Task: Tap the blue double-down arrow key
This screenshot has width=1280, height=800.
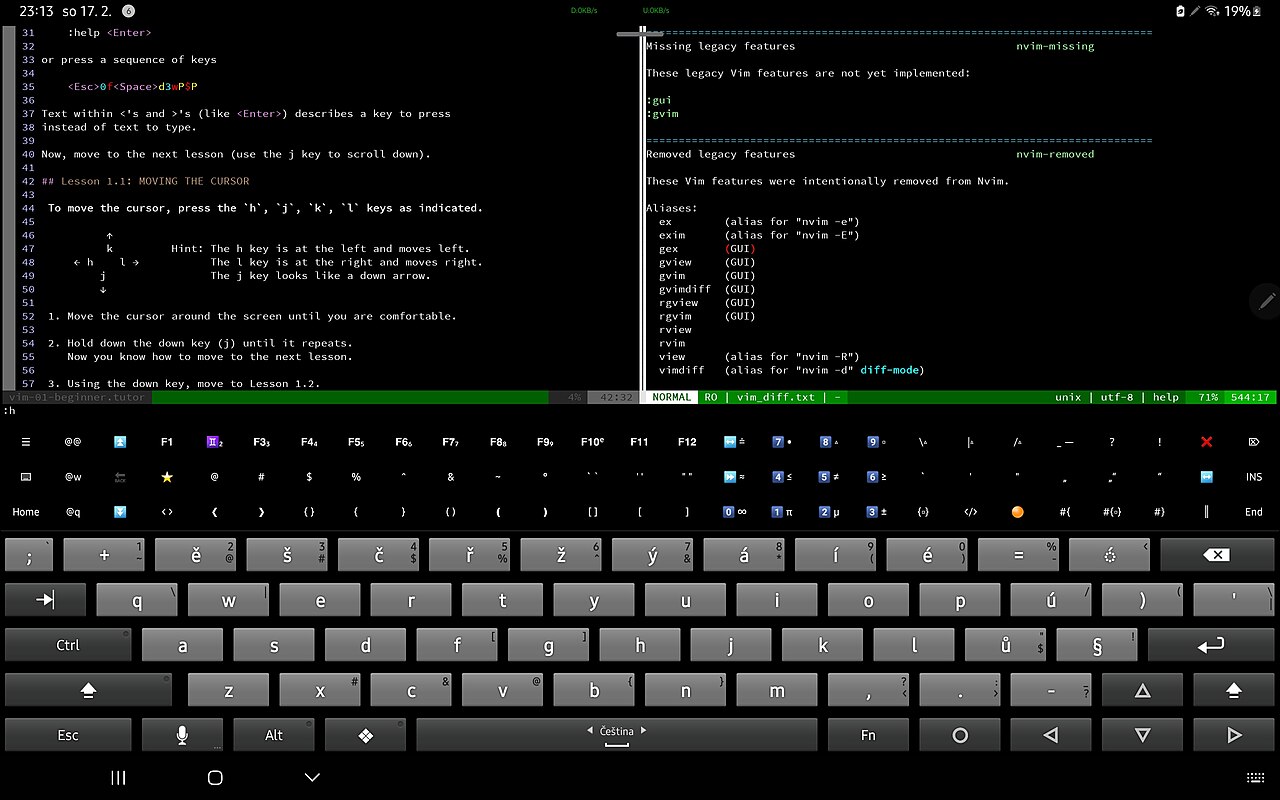Action: pyautogui.click(x=120, y=512)
